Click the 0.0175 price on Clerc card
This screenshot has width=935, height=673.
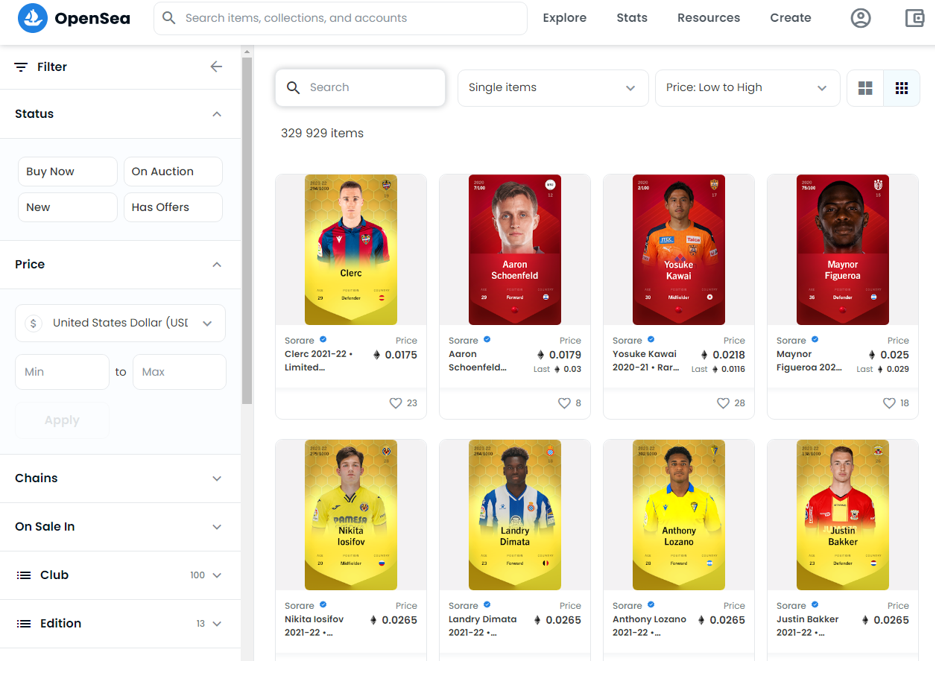401,355
